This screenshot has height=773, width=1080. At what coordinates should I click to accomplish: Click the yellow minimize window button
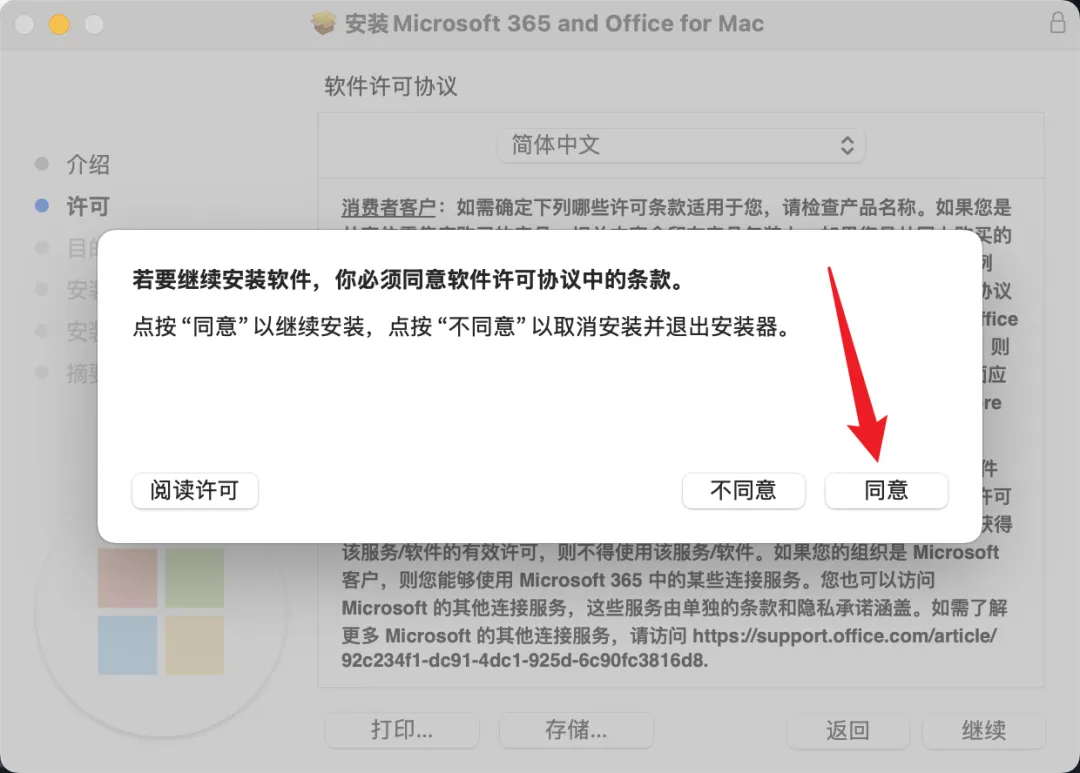(x=59, y=25)
